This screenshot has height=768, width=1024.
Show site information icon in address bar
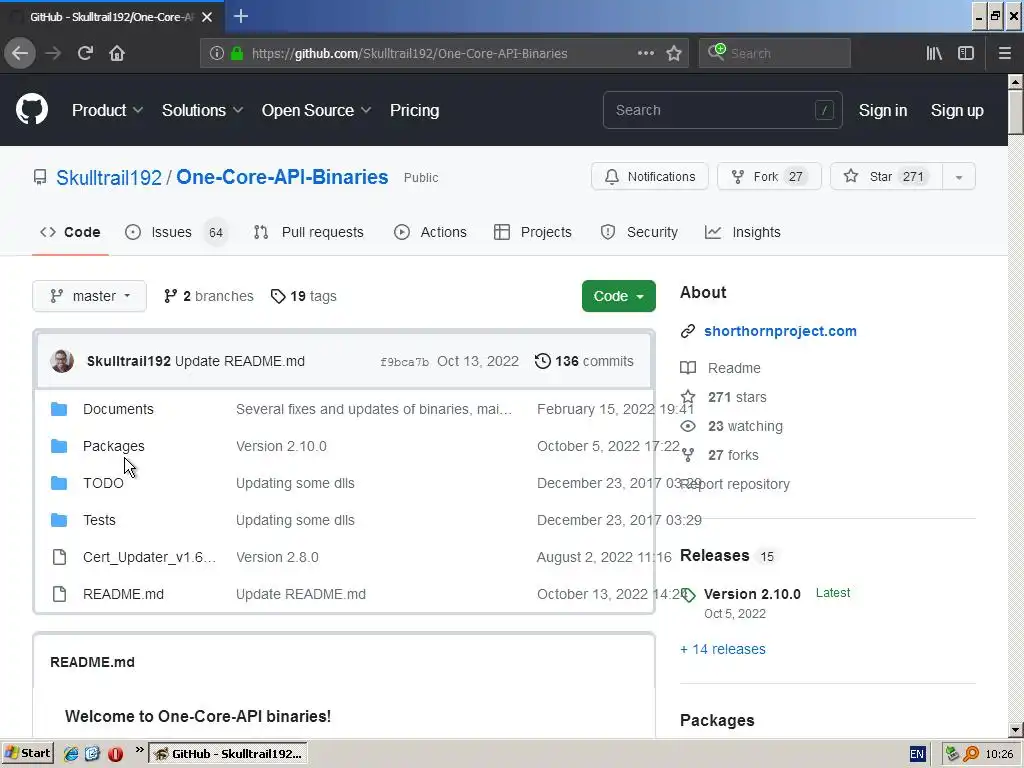217,53
